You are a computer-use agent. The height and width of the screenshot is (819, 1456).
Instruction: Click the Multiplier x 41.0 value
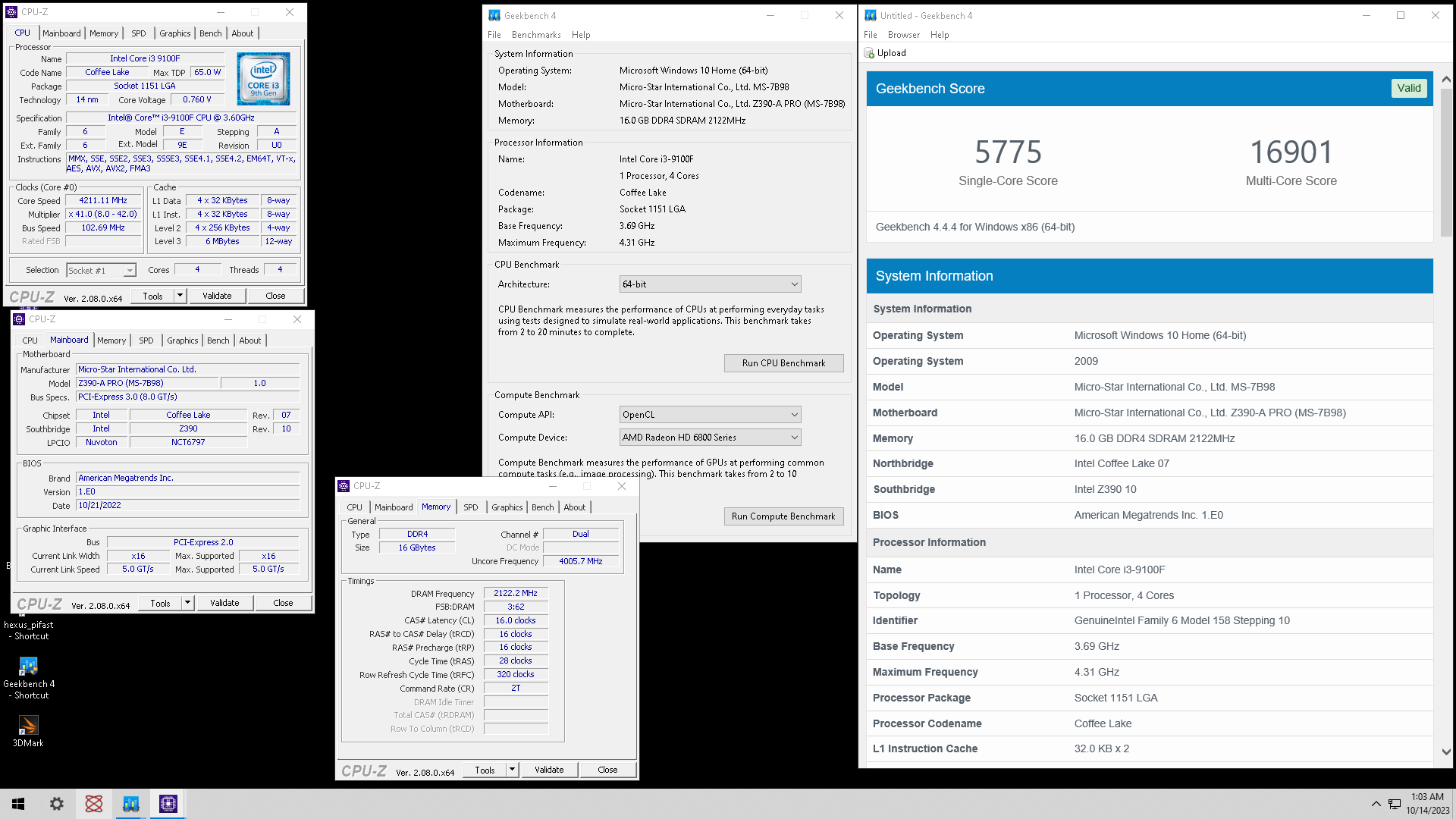103,215
